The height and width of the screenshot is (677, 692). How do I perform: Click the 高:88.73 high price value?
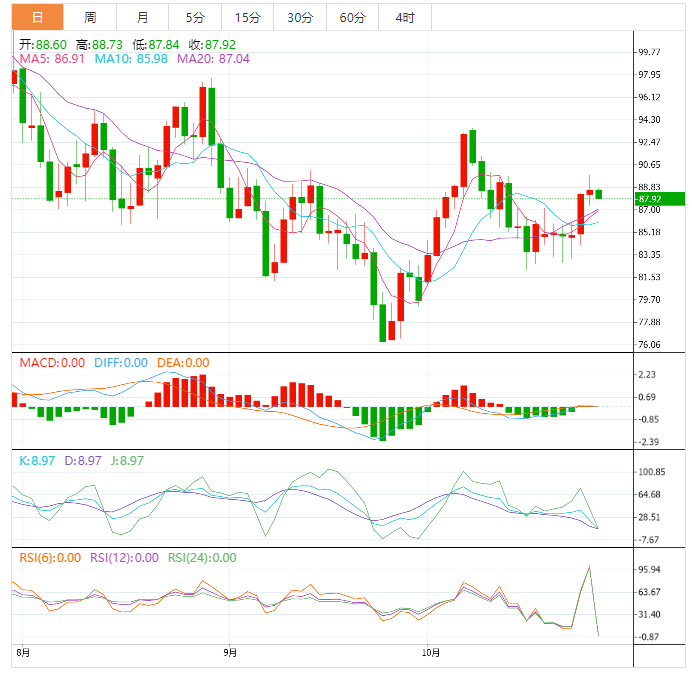99,45
